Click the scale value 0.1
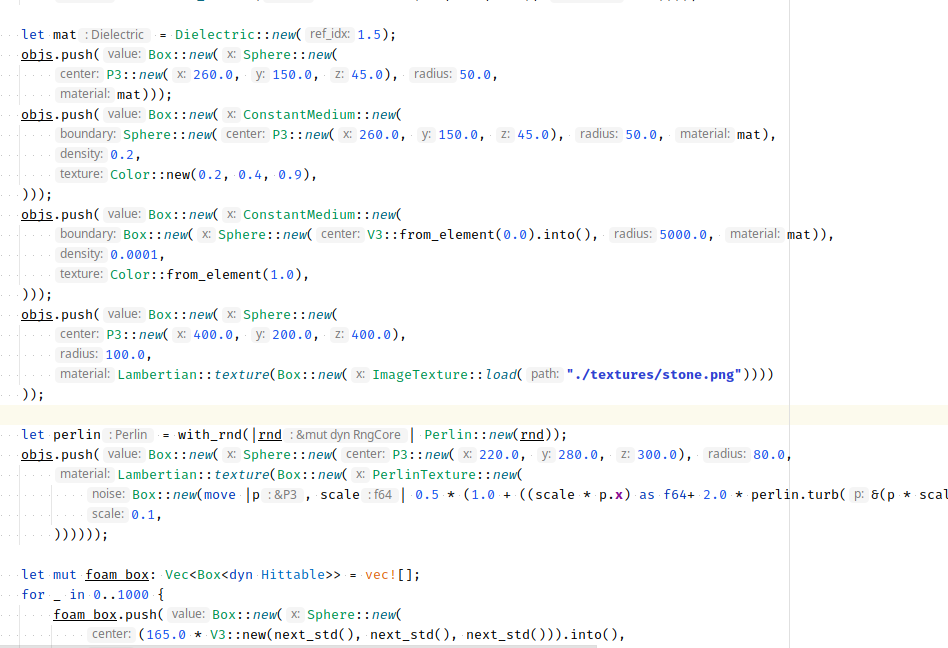Image resolution: width=948 pixels, height=648 pixels. [143, 515]
